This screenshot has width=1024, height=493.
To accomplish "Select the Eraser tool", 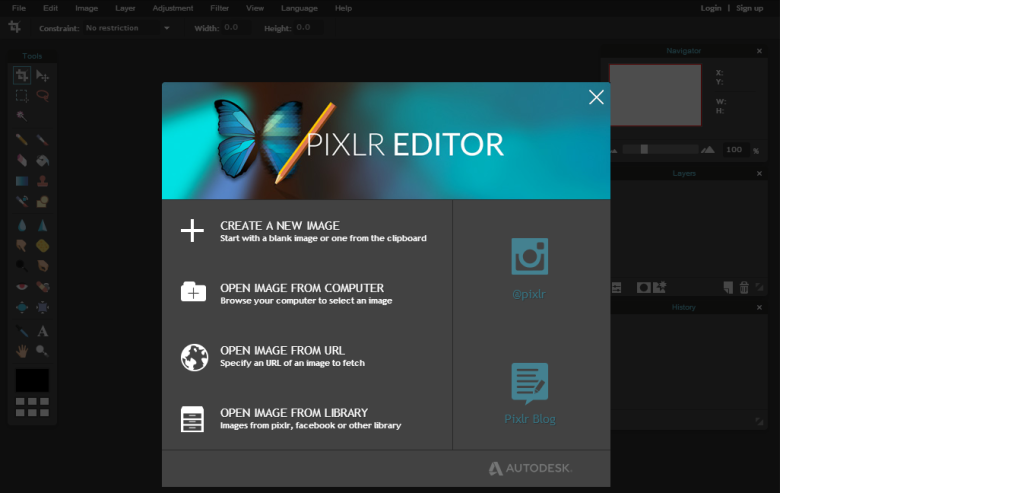I will [22, 160].
